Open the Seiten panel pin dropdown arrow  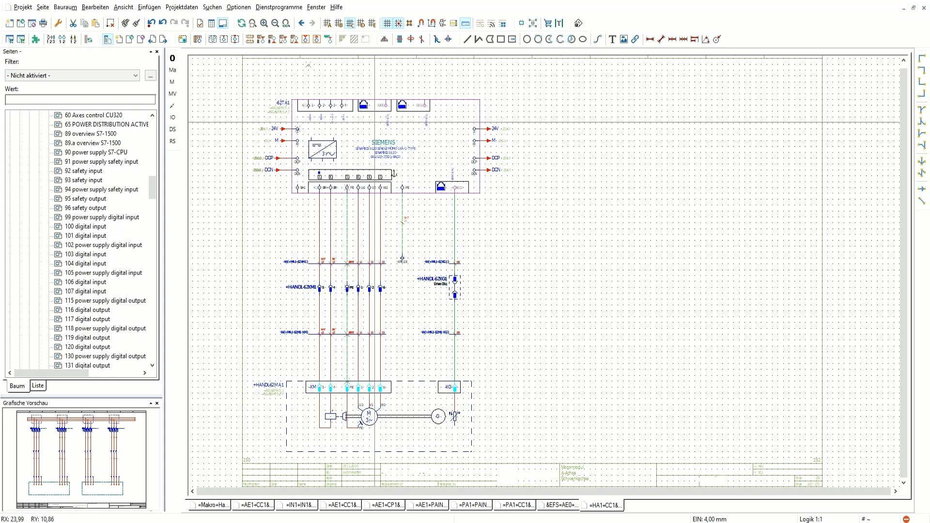150,52
